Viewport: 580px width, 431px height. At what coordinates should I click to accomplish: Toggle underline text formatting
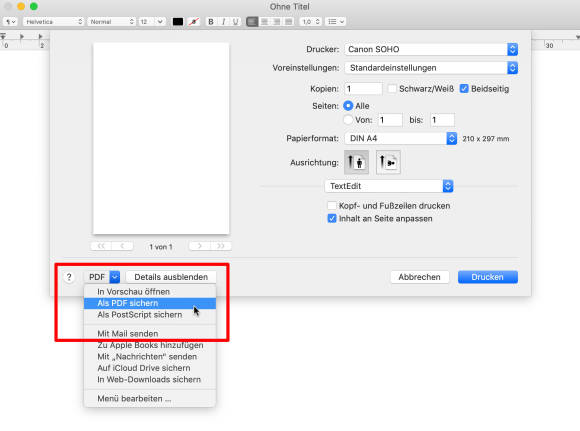pos(235,21)
